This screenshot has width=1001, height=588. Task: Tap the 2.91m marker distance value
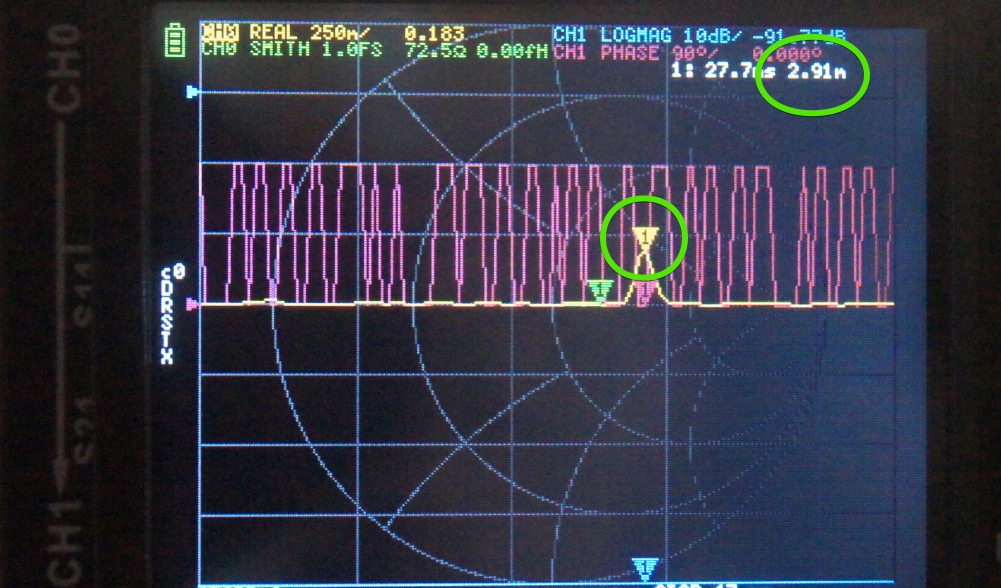pyautogui.click(x=817, y=71)
